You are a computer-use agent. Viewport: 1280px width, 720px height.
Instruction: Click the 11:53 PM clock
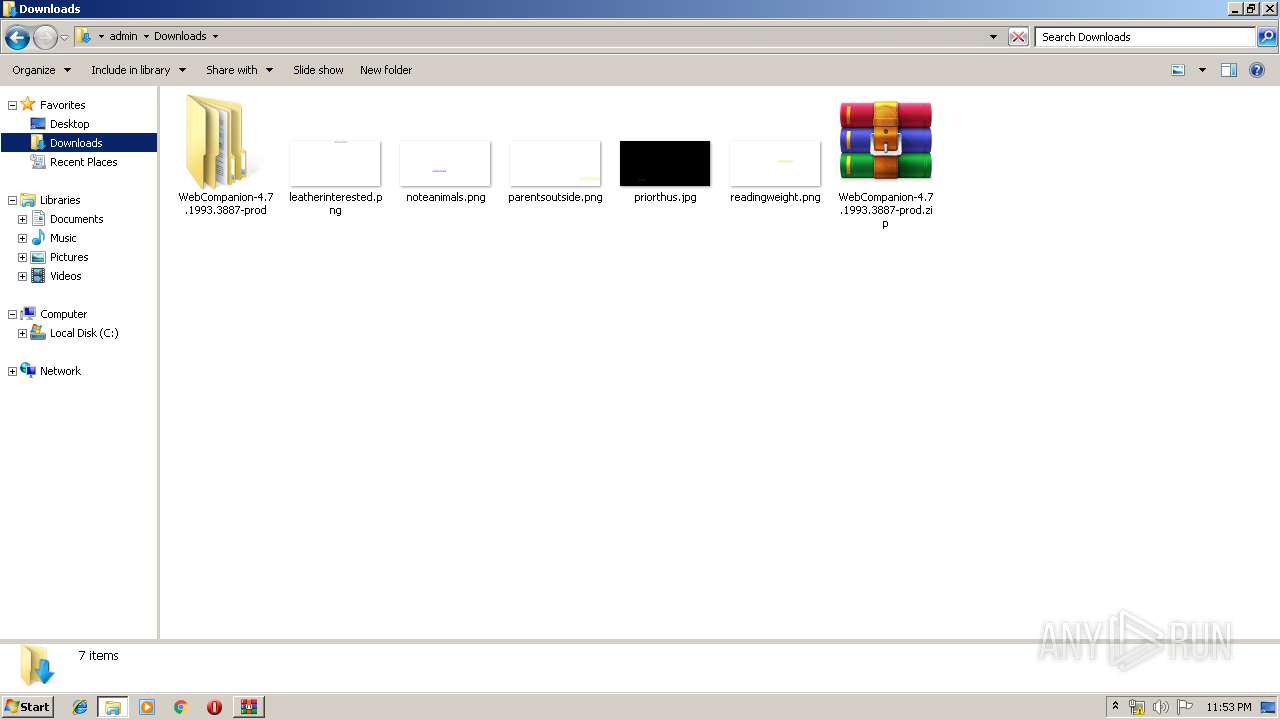[x=1229, y=707]
